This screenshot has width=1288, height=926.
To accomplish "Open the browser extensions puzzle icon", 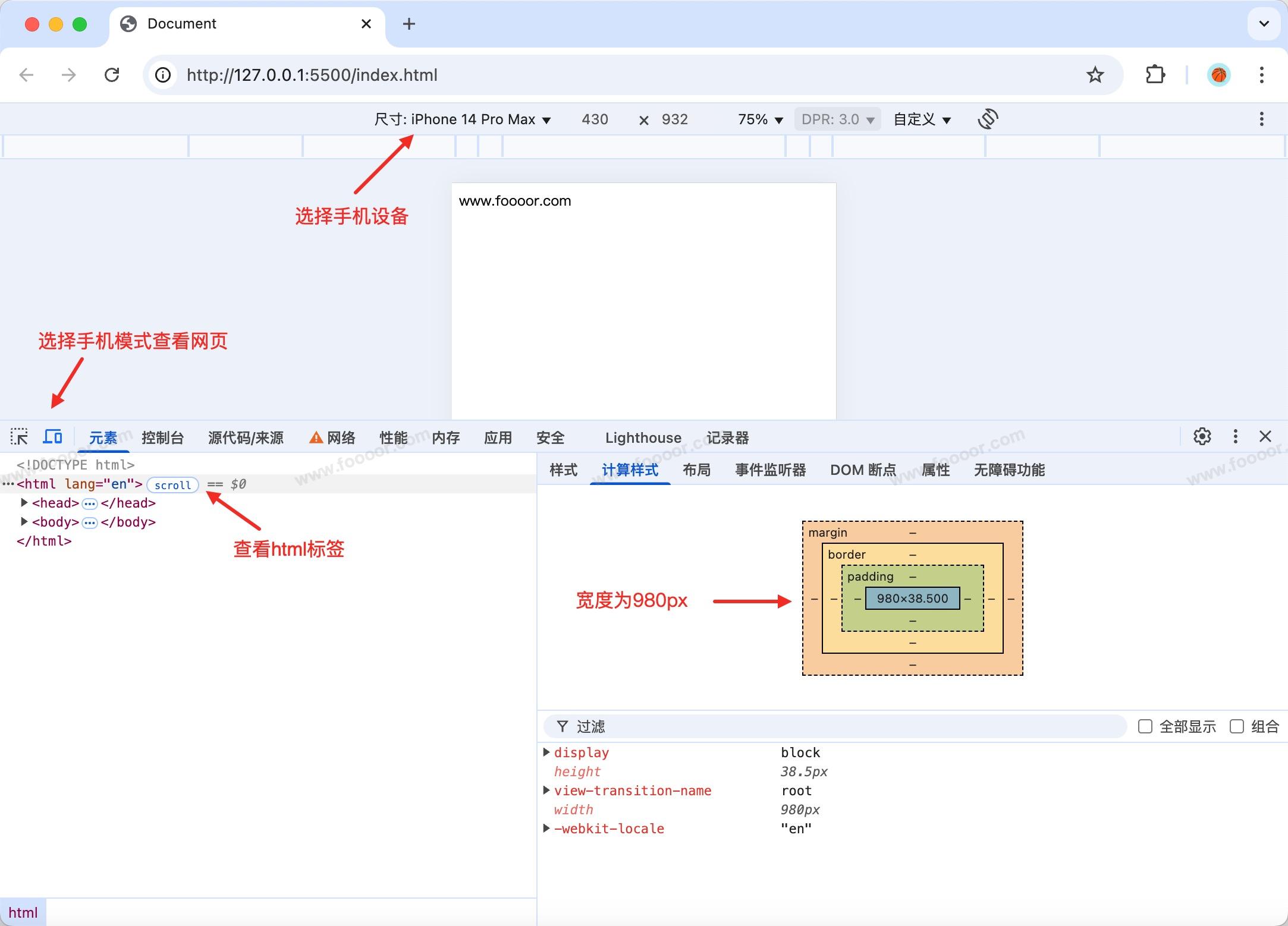I will click(x=1155, y=75).
